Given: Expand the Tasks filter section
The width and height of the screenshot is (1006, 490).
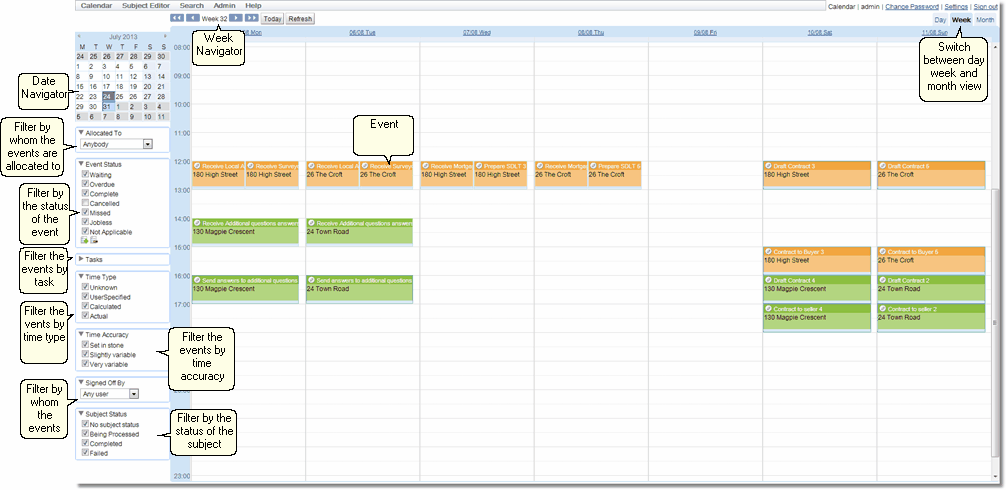Looking at the screenshot, I should click(x=81, y=259).
